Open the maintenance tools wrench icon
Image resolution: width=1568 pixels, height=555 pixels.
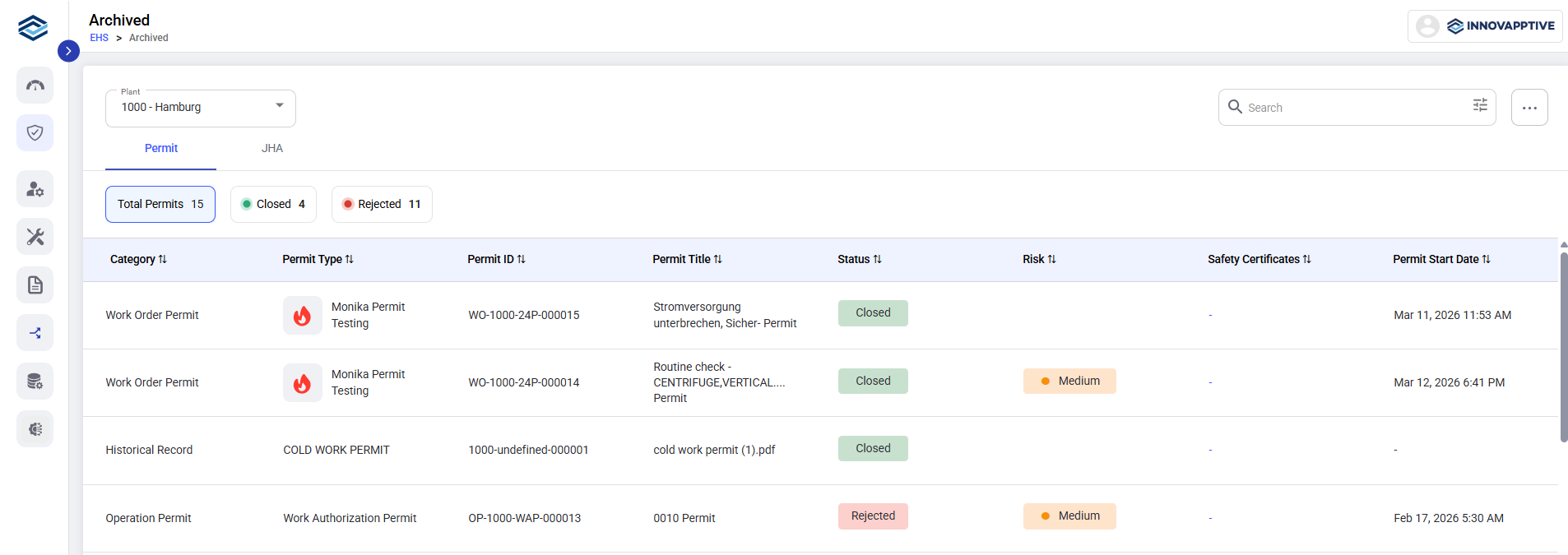pos(35,237)
